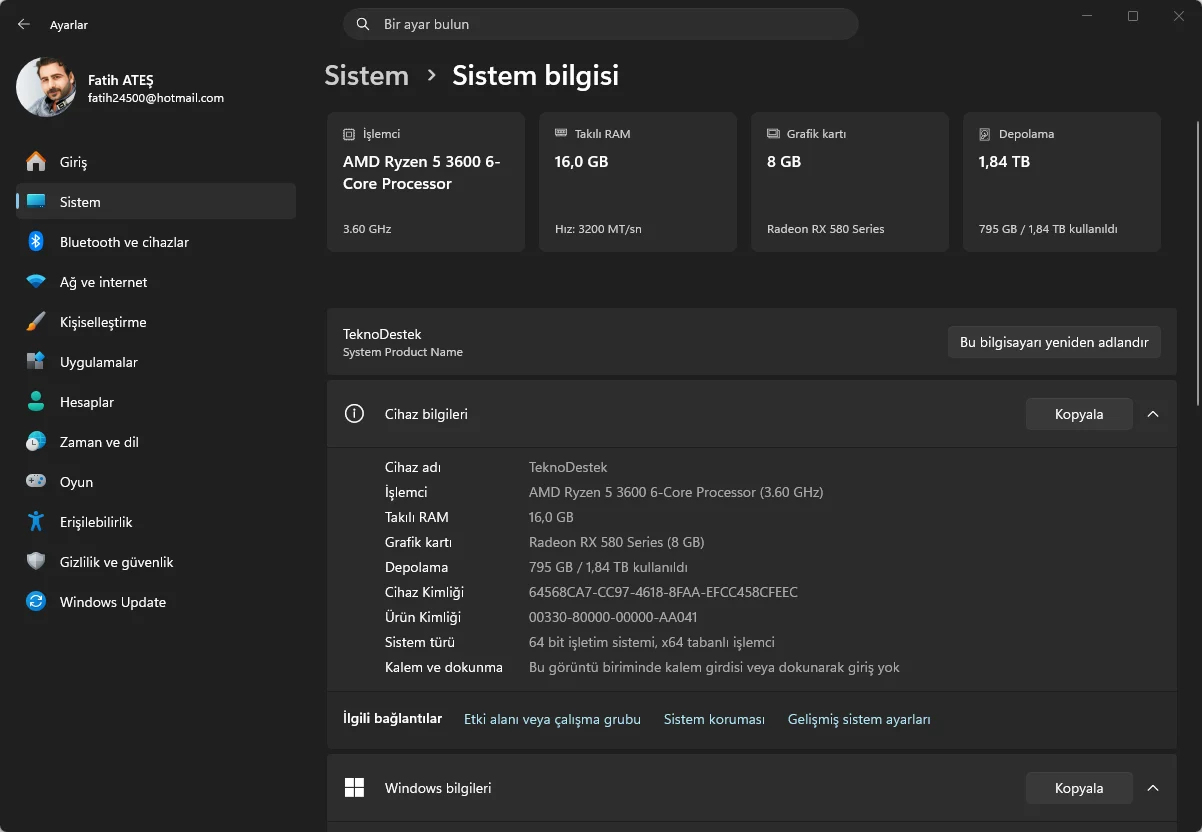This screenshot has width=1202, height=832.
Task: Click the paintbrush icon for Kişiselleştirme
Action: [36, 322]
